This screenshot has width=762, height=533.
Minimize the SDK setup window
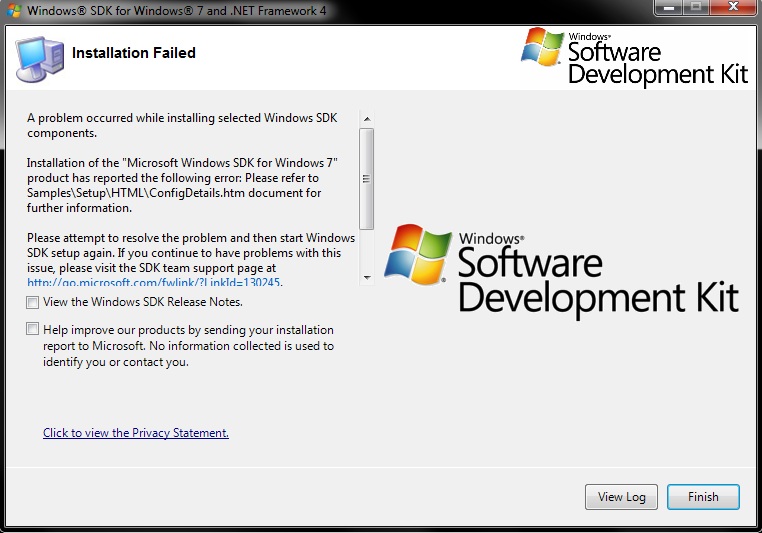click(x=669, y=7)
